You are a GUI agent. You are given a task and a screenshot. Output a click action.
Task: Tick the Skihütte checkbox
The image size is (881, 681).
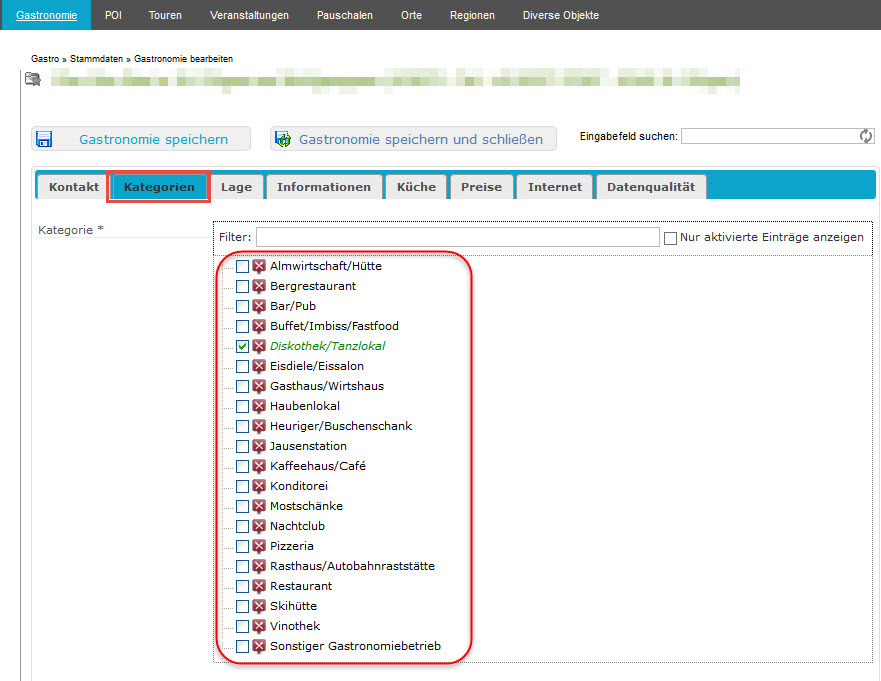coord(242,606)
